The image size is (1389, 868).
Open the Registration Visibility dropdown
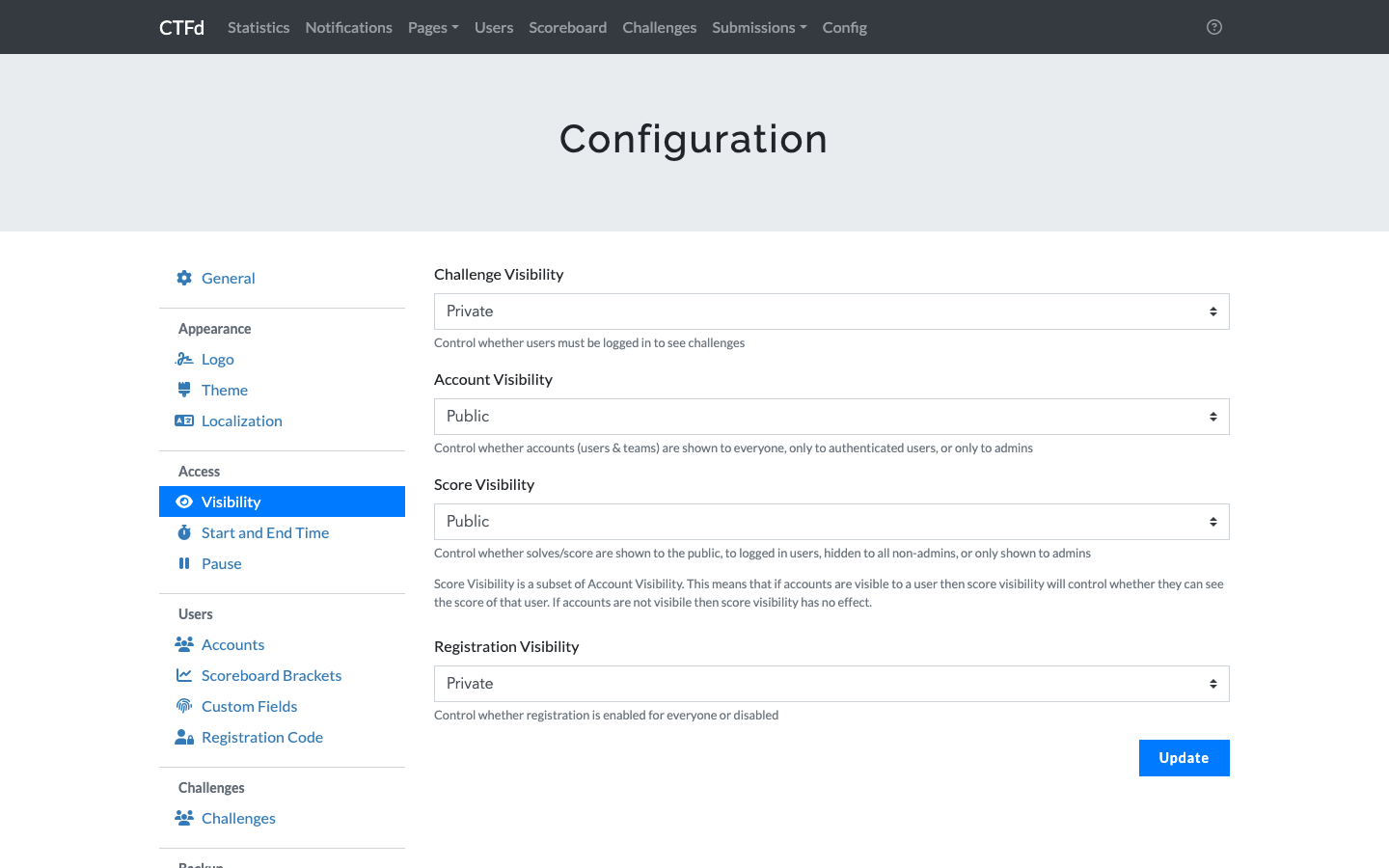click(831, 684)
